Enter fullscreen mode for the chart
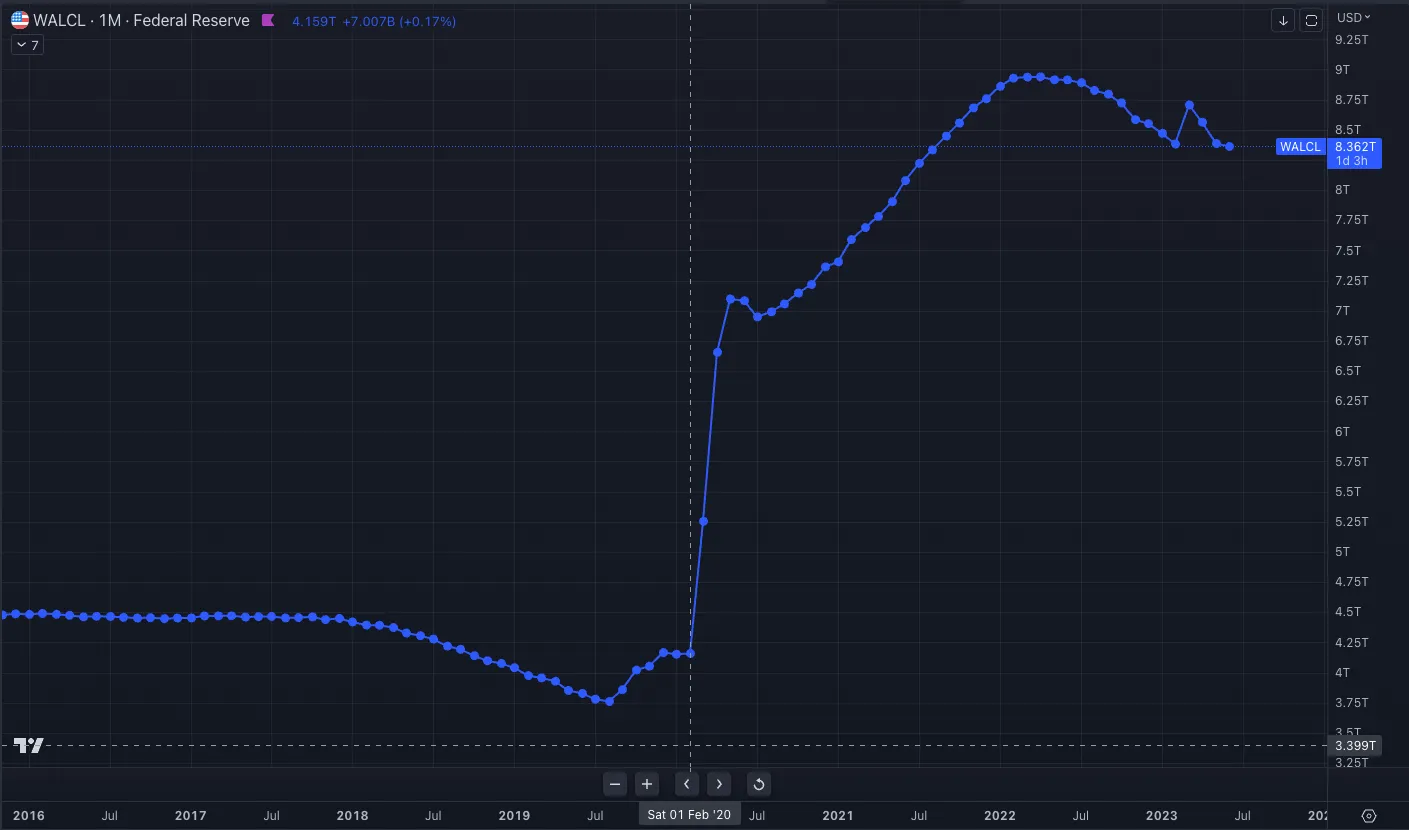Viewport: 1409px width, 830px height. [x=1311, y=20]
